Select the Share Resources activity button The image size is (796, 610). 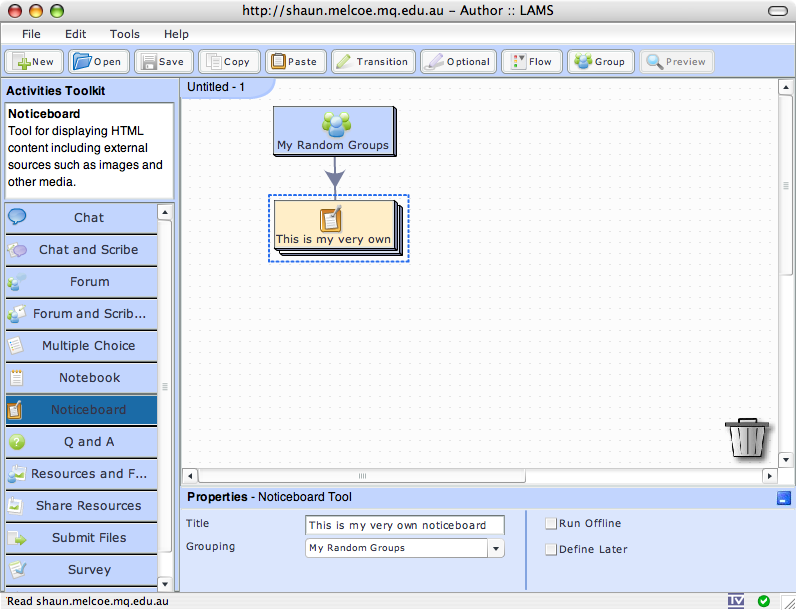pos(88,506)
